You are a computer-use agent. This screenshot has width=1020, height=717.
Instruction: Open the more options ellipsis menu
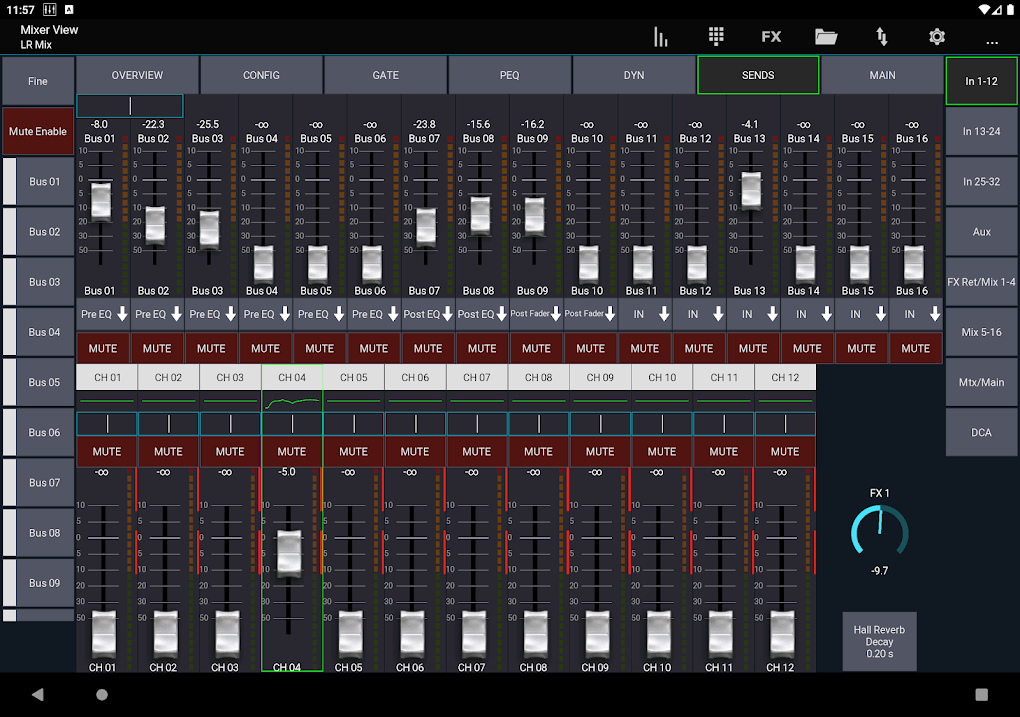pos(991,40)
